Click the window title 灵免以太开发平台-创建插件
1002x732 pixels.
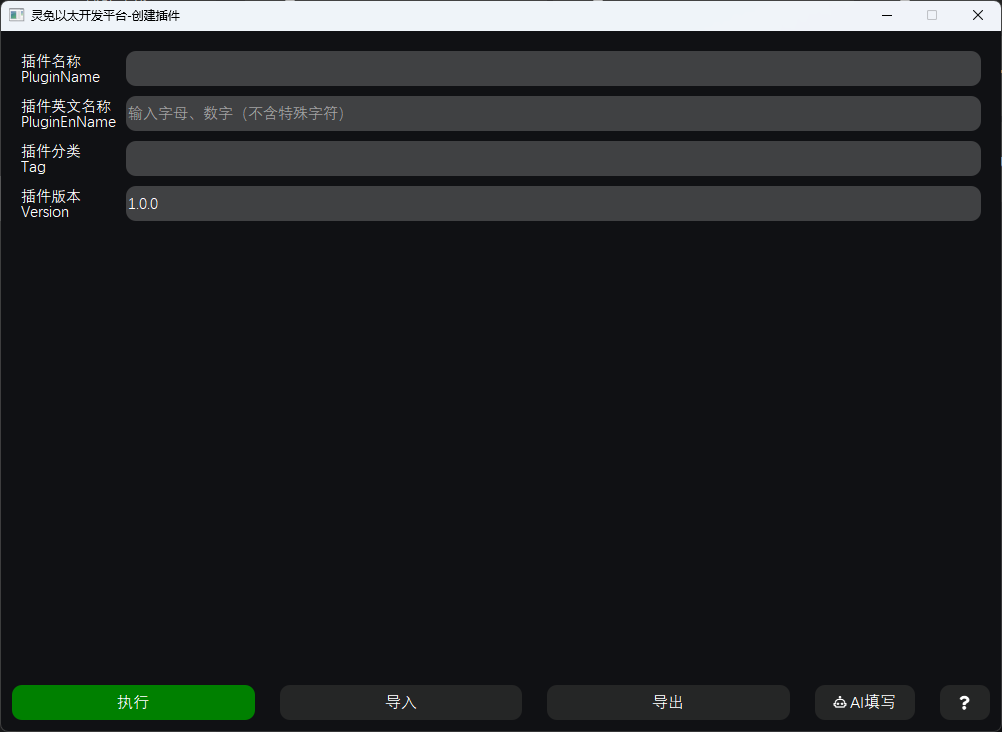point(106,15)
